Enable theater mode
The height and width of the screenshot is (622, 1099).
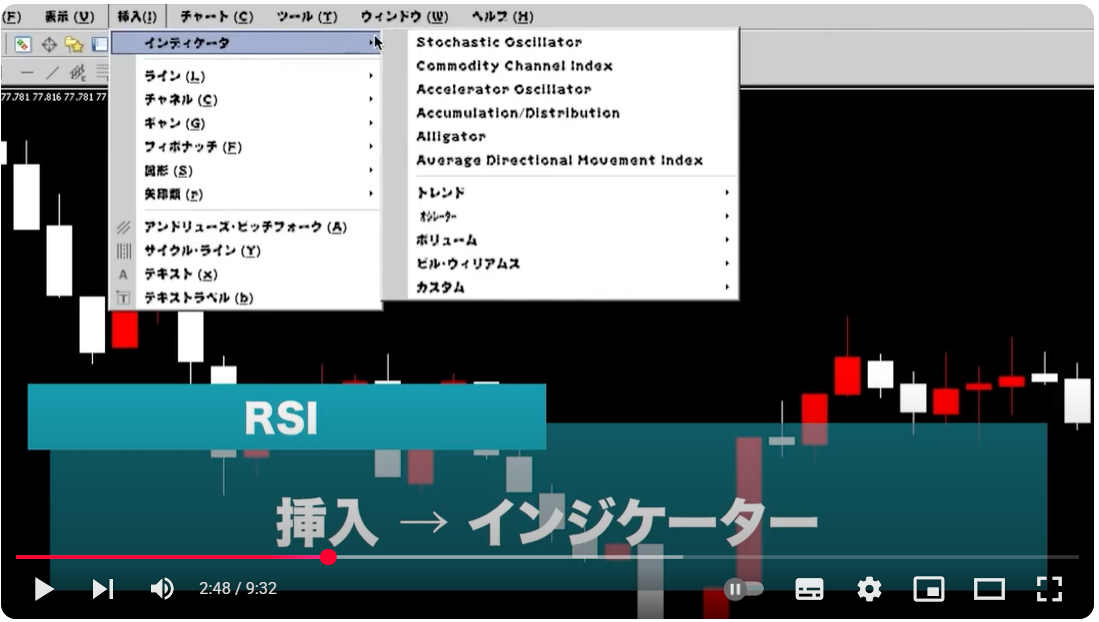[x=989, y=589]
